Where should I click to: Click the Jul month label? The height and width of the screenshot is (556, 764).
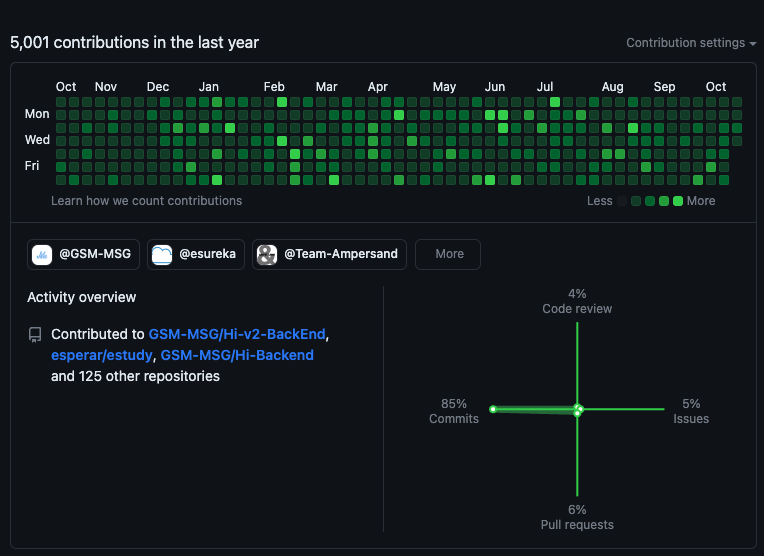tap(545, 87)
